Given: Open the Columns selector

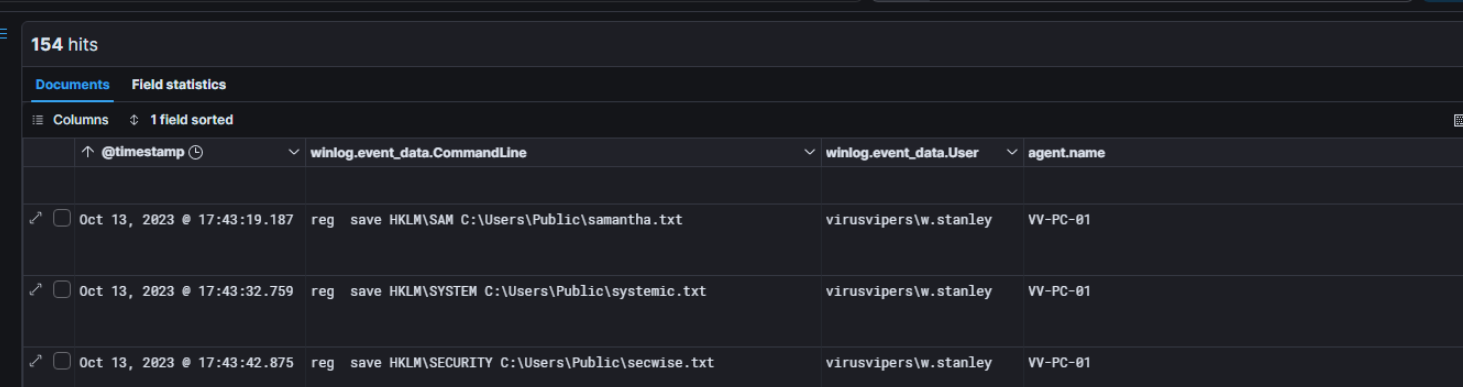Looking at the screenshot, I should click(70, 120).
